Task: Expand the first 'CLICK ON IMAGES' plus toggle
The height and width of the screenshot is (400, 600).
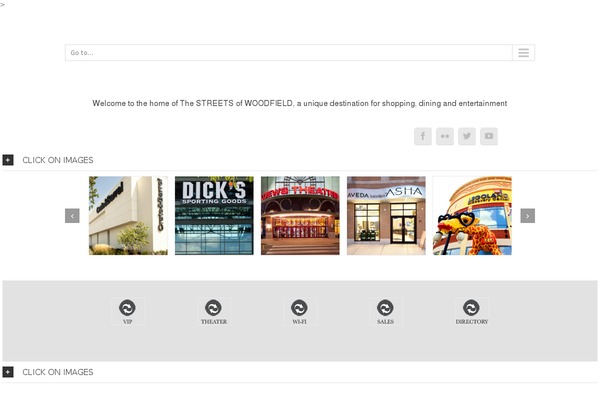Action: coord(8,160)
